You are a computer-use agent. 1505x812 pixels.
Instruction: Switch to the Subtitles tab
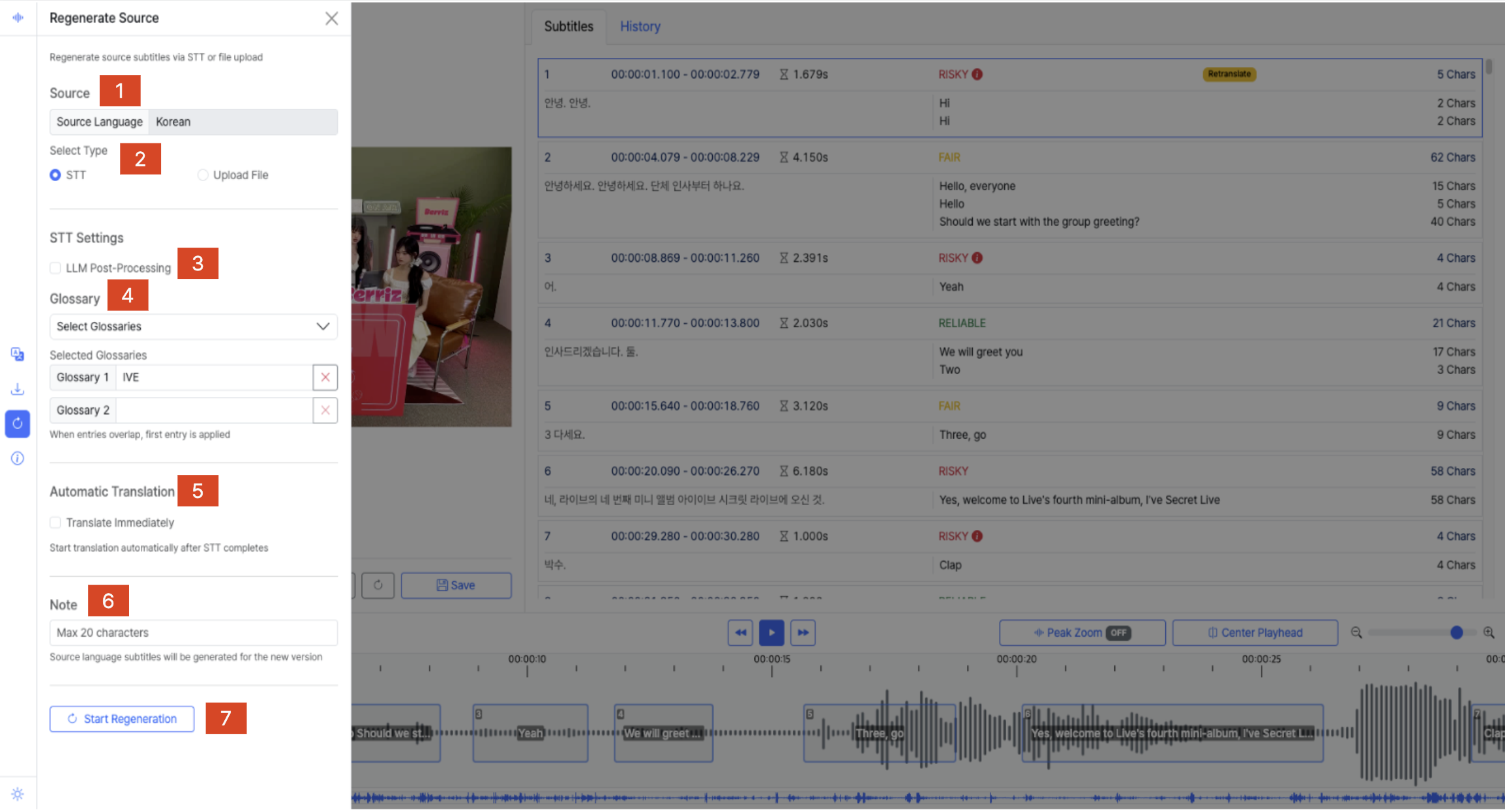(569, 27)
